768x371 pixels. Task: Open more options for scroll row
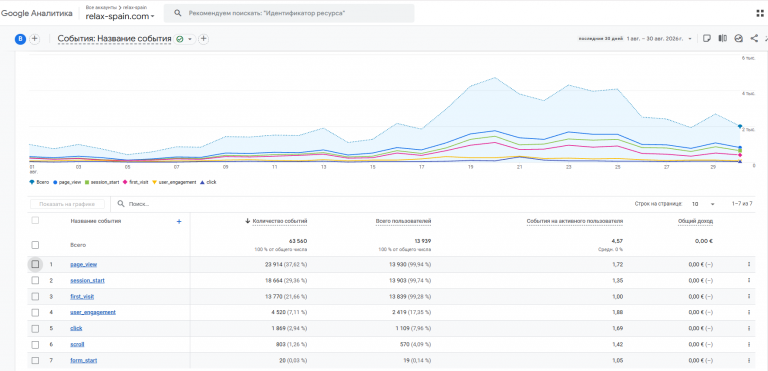click(x=749, y=345)
